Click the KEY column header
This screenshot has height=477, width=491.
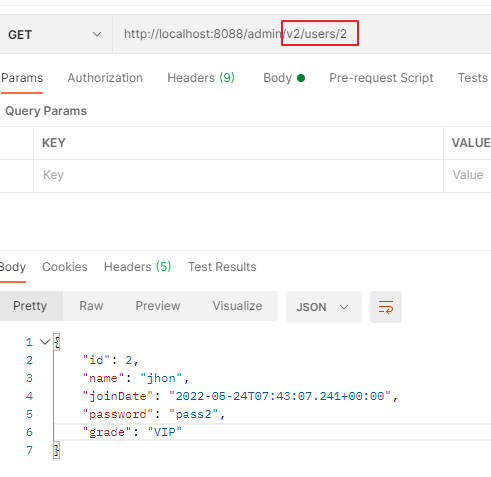tap(54, 143)
